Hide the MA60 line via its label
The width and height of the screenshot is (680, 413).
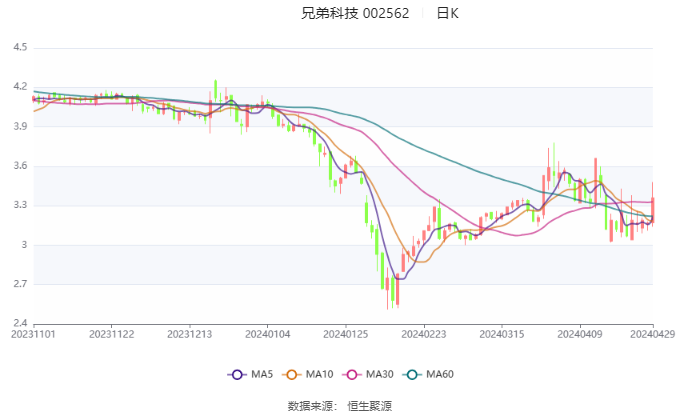pyautogui.click(x=440, y=374)
